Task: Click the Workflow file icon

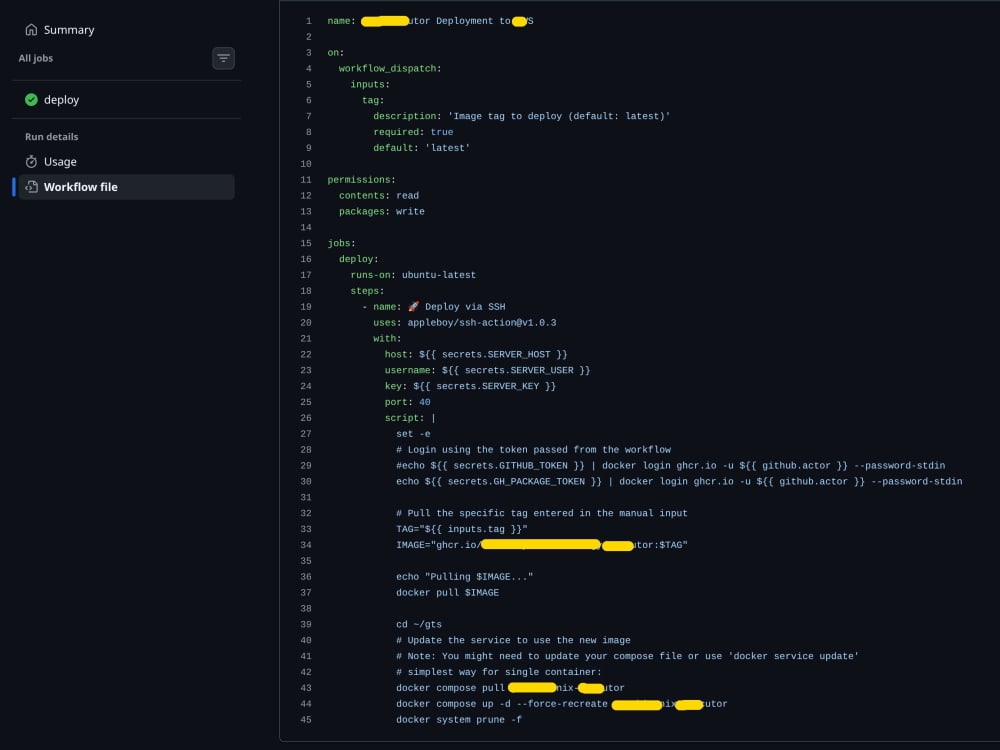Action: [31, 187]
